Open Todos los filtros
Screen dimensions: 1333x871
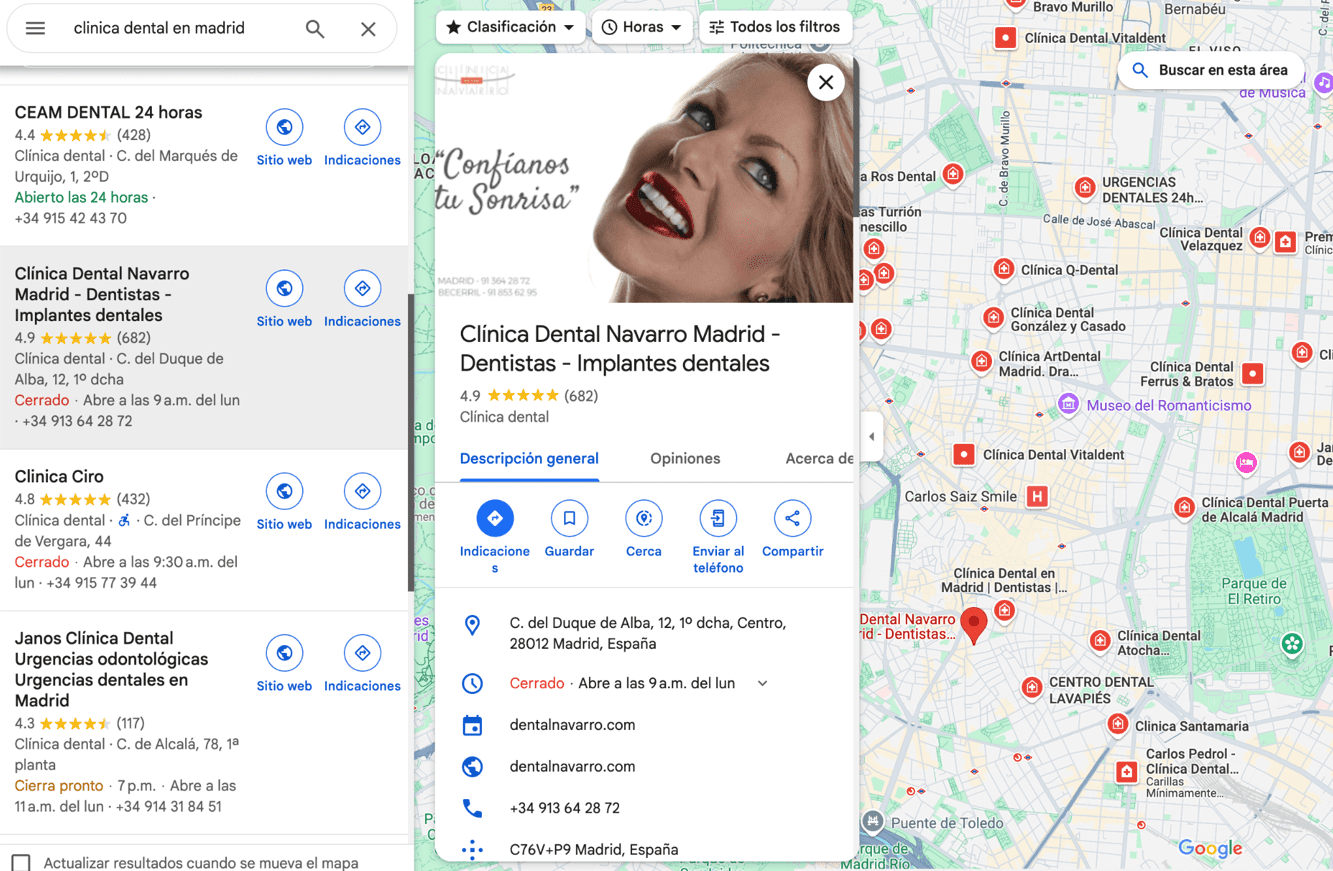(x=775, y=27)
